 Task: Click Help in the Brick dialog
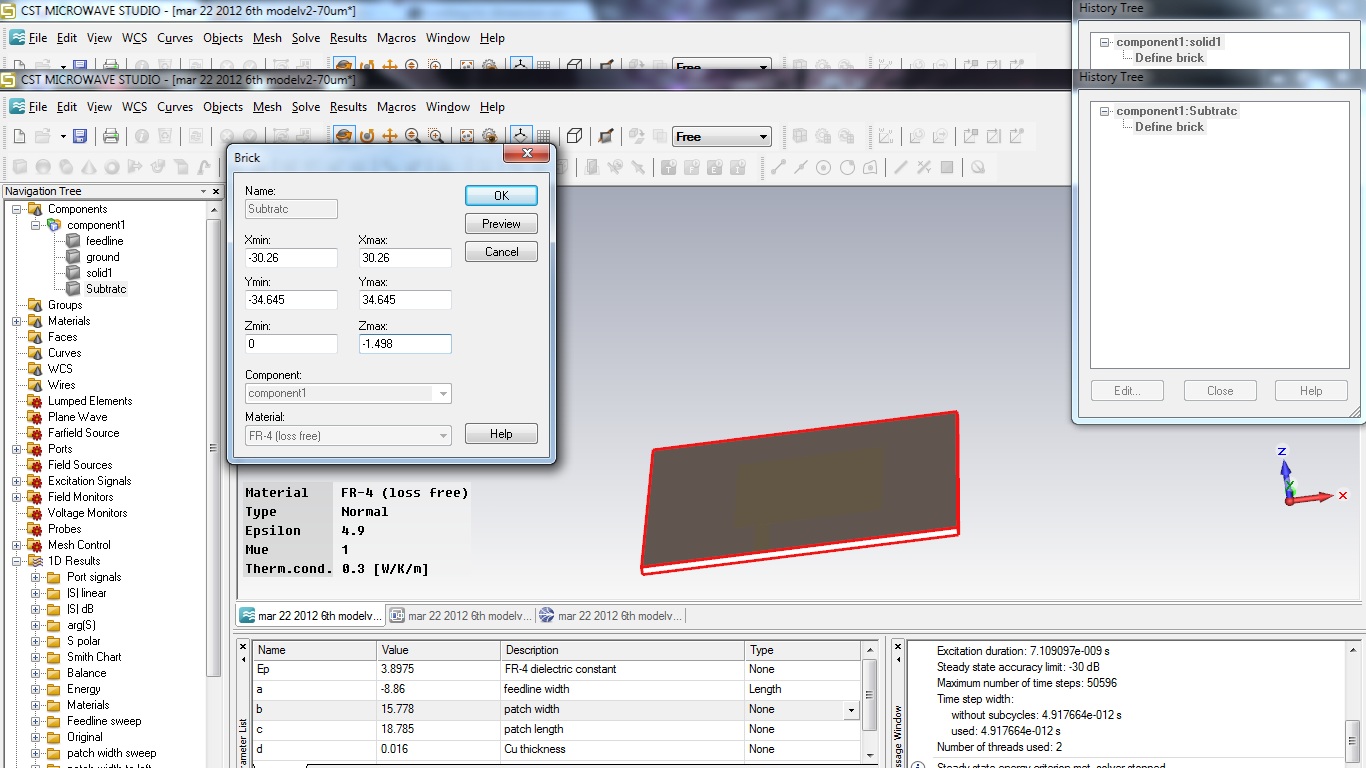click(501, 434)
